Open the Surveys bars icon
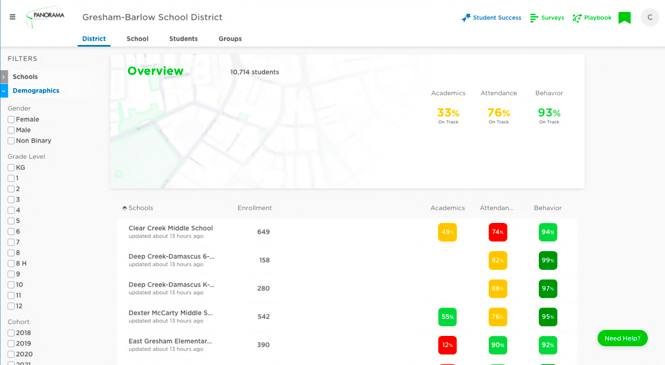The height and width of the screenshot is (365, 665). pyautogui.click(x=534, y=18)
